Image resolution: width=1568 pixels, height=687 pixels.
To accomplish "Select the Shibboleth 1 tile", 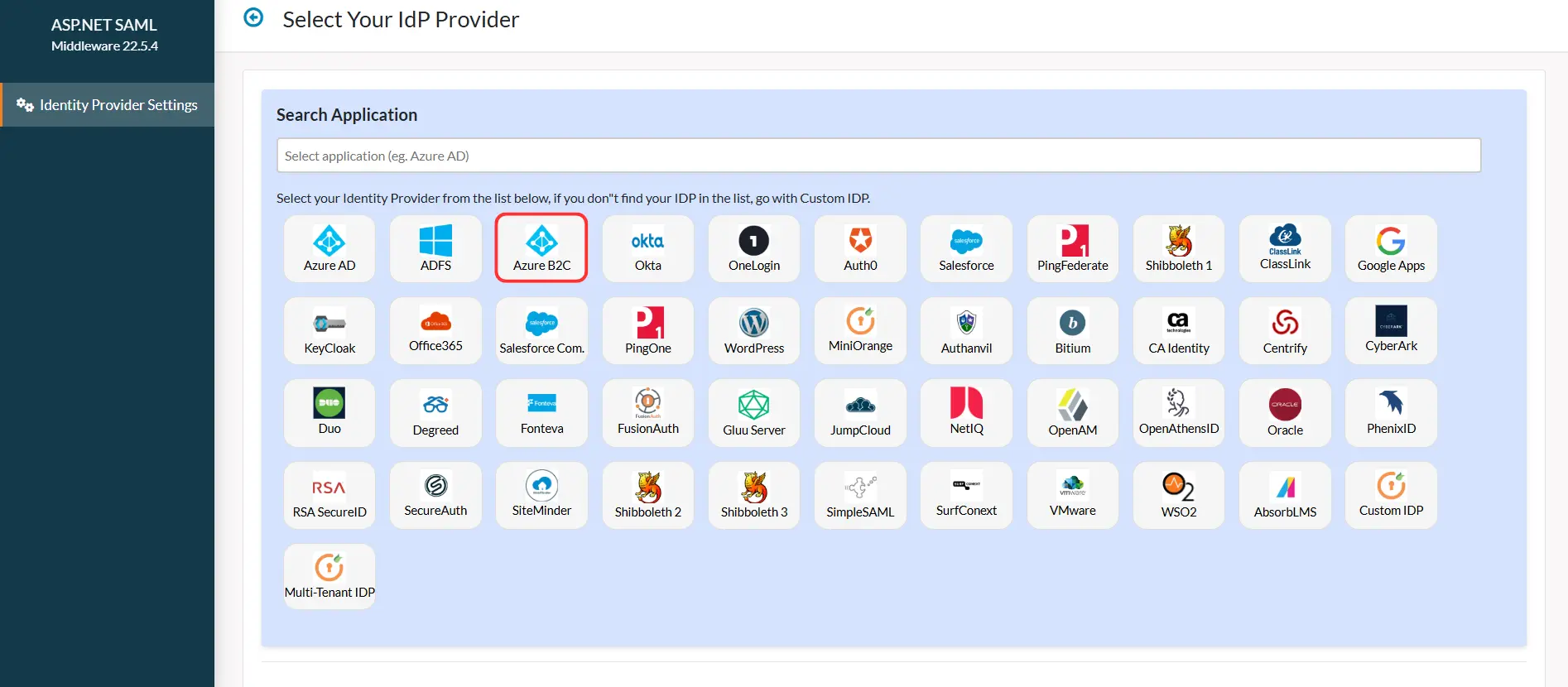I will (1179, 248).
